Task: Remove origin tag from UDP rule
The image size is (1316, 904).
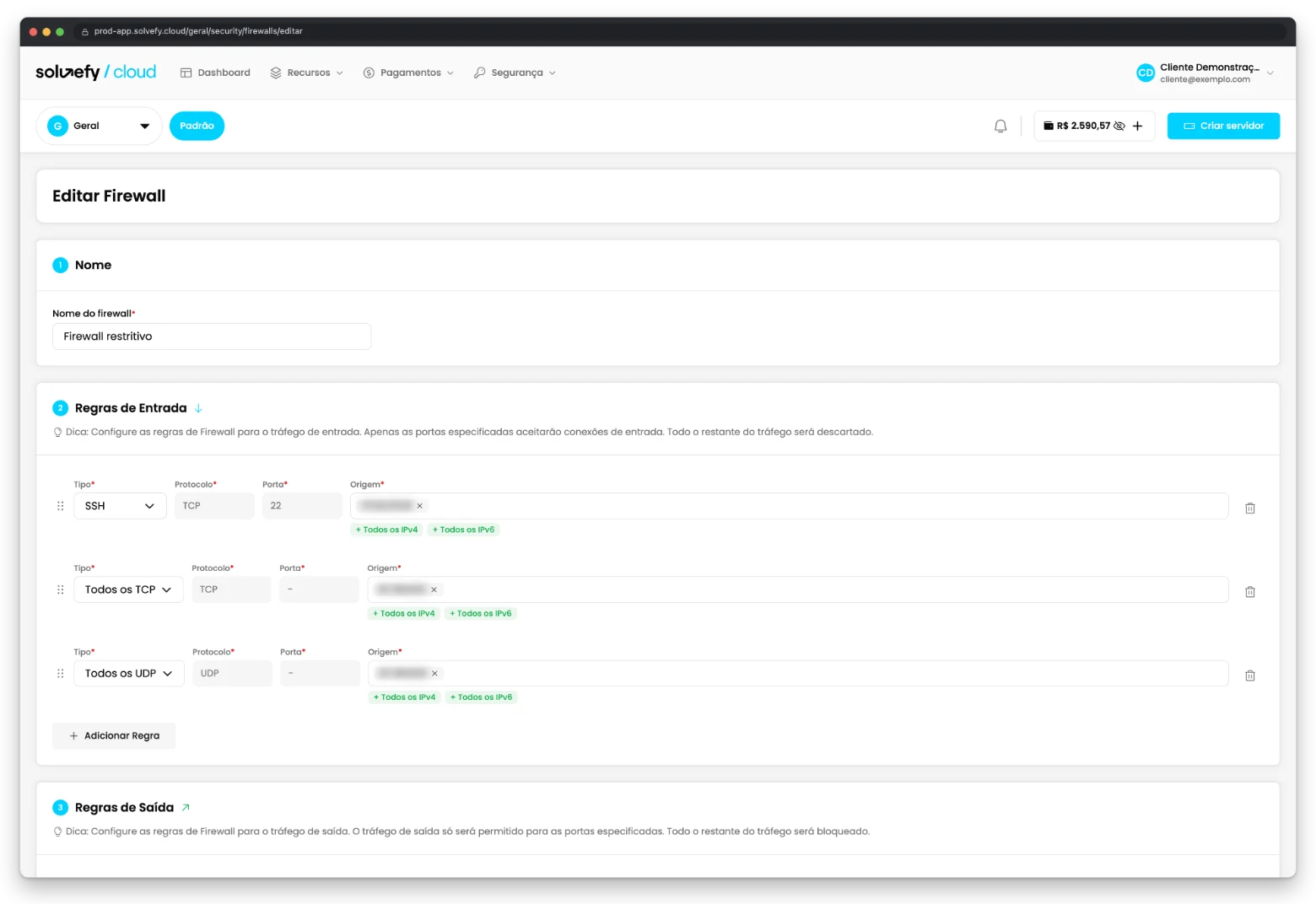Action: (x=434, y=673)
